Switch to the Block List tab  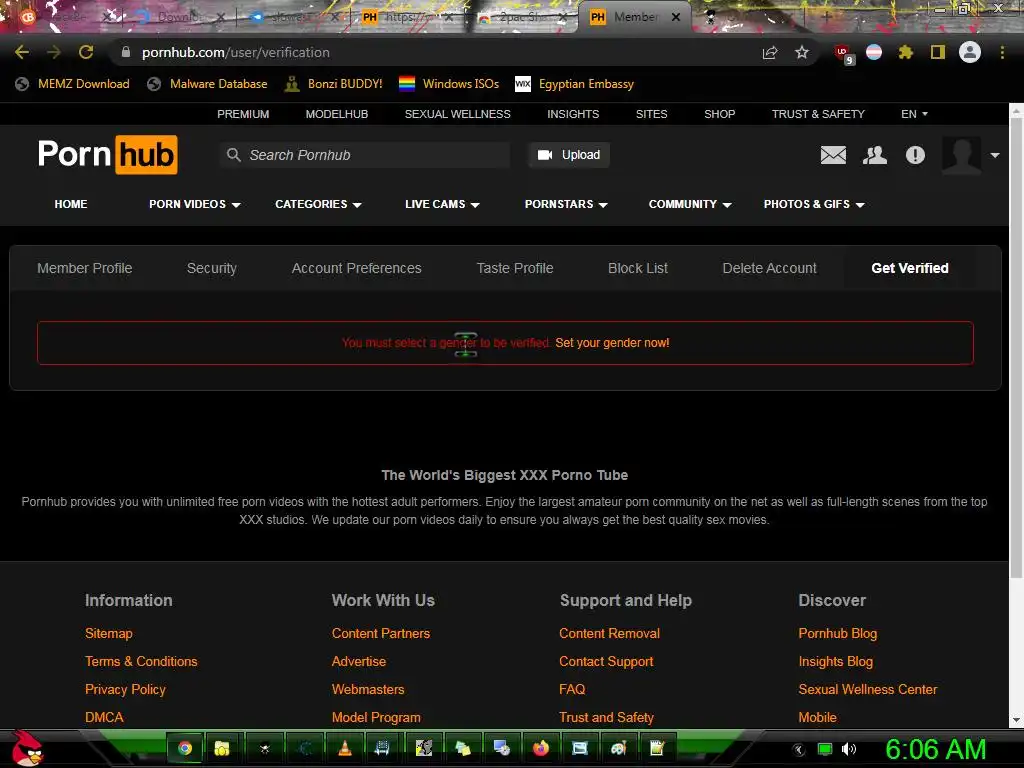[x=637, y=268]
